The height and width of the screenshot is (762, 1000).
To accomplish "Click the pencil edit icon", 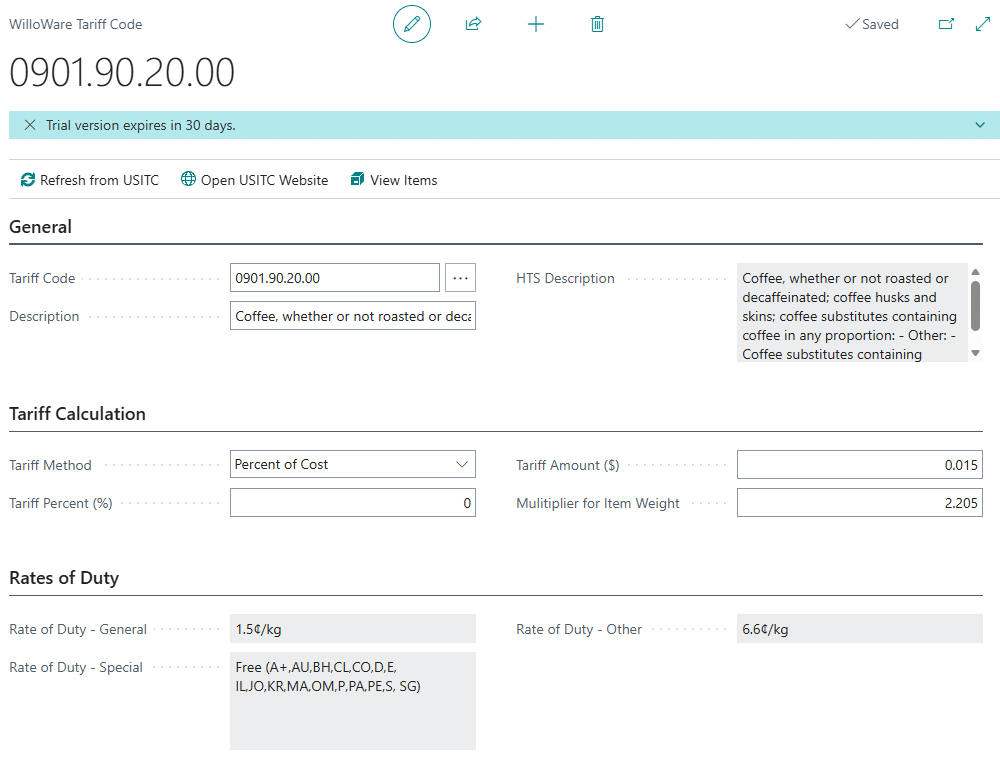I will pos(411,24).
